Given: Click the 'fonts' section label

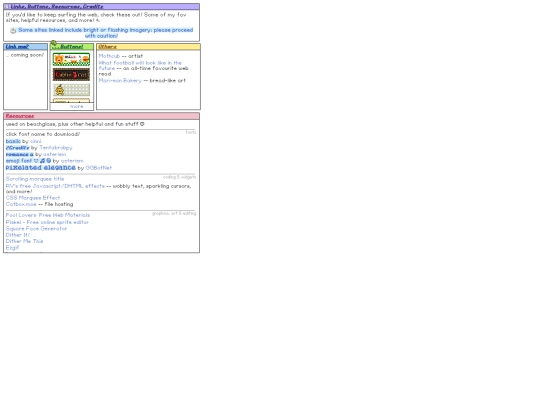Looking at the screenshot, I should tap(191, 132).
